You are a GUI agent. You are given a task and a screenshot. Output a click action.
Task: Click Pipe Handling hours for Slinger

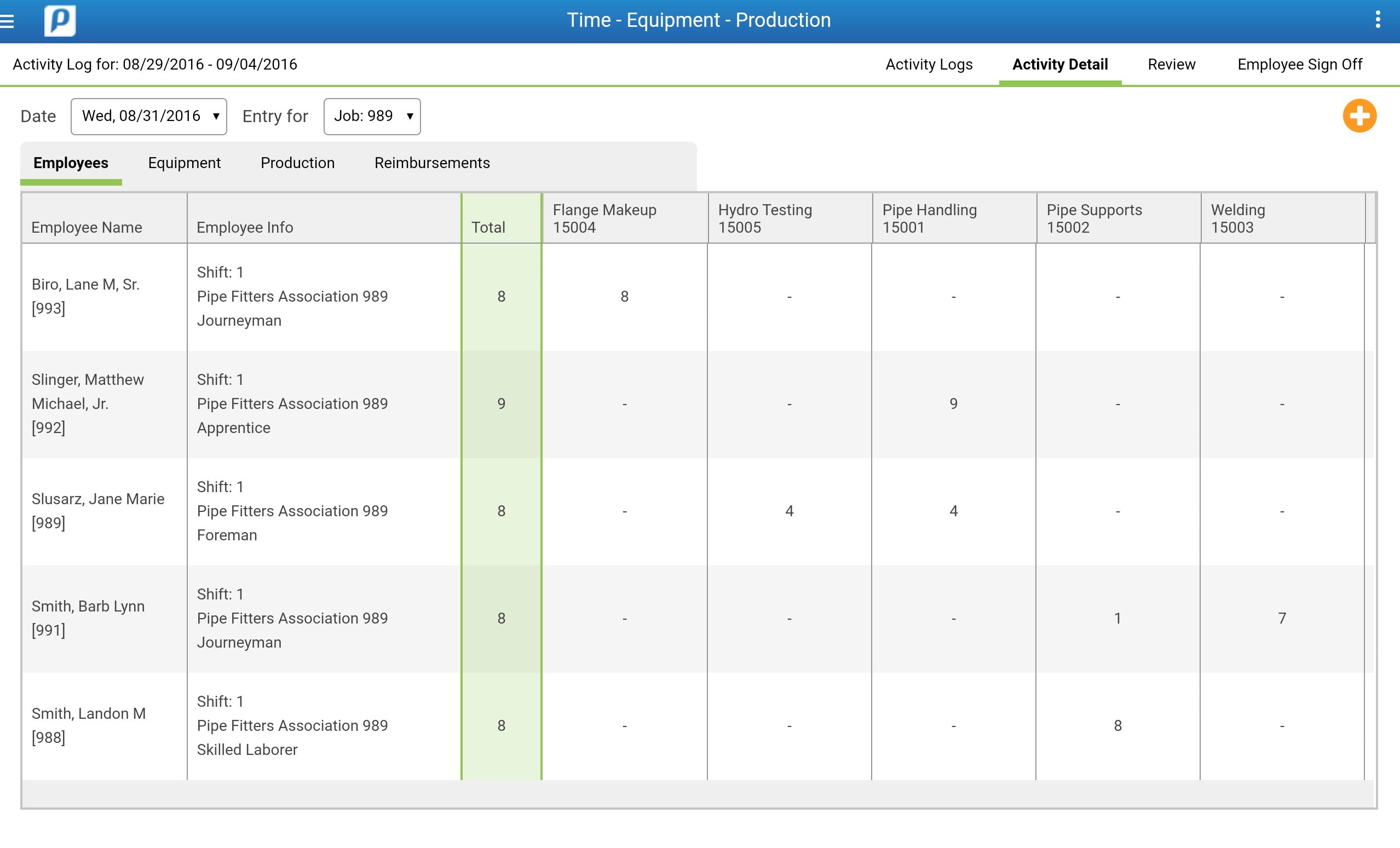click(x=953, y=404)
